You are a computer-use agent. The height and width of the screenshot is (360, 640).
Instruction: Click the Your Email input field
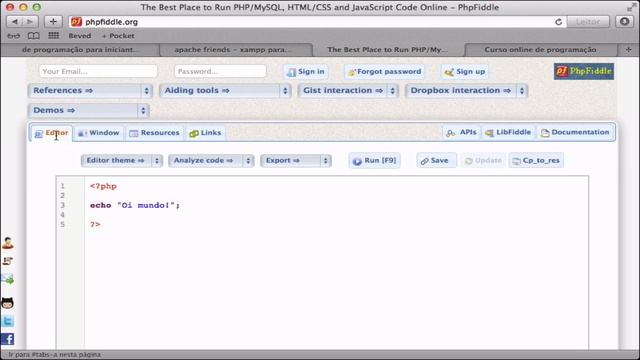98,71
